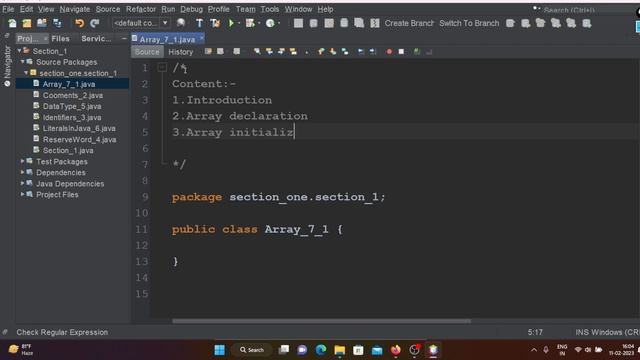The image size is (640, 360).
Task: Select Array_7_1.java in the project tree
Action: (69, 84)
